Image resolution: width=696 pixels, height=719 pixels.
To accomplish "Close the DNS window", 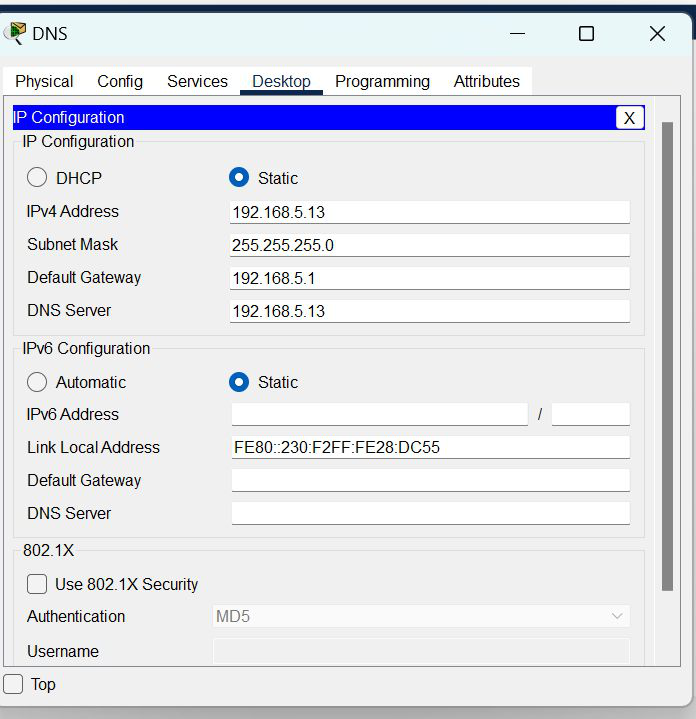I will click(x=657, y=34).
